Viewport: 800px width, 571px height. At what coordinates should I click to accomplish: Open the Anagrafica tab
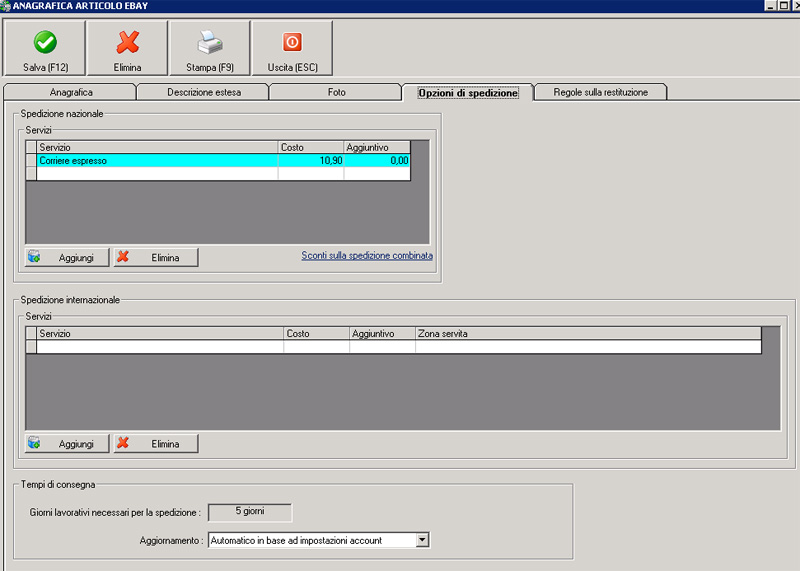point(70,92)
